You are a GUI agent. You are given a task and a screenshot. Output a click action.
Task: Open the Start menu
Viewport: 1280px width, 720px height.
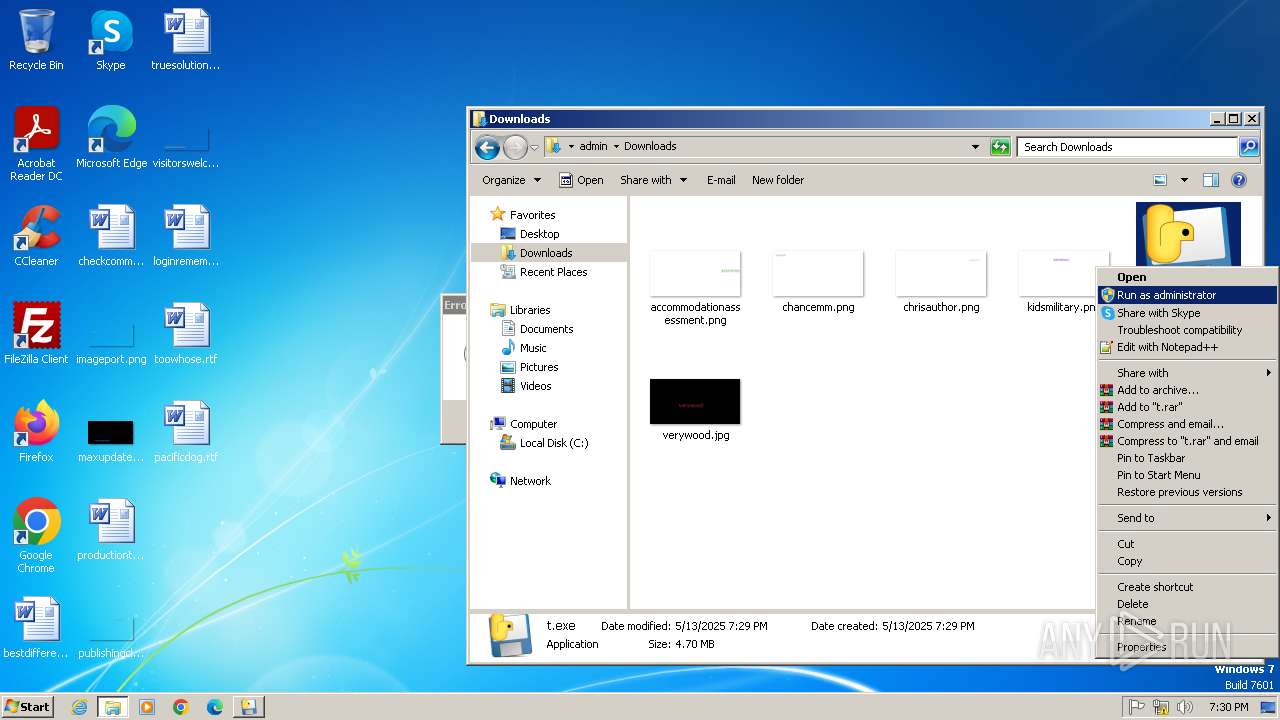(x=27, y=707)
